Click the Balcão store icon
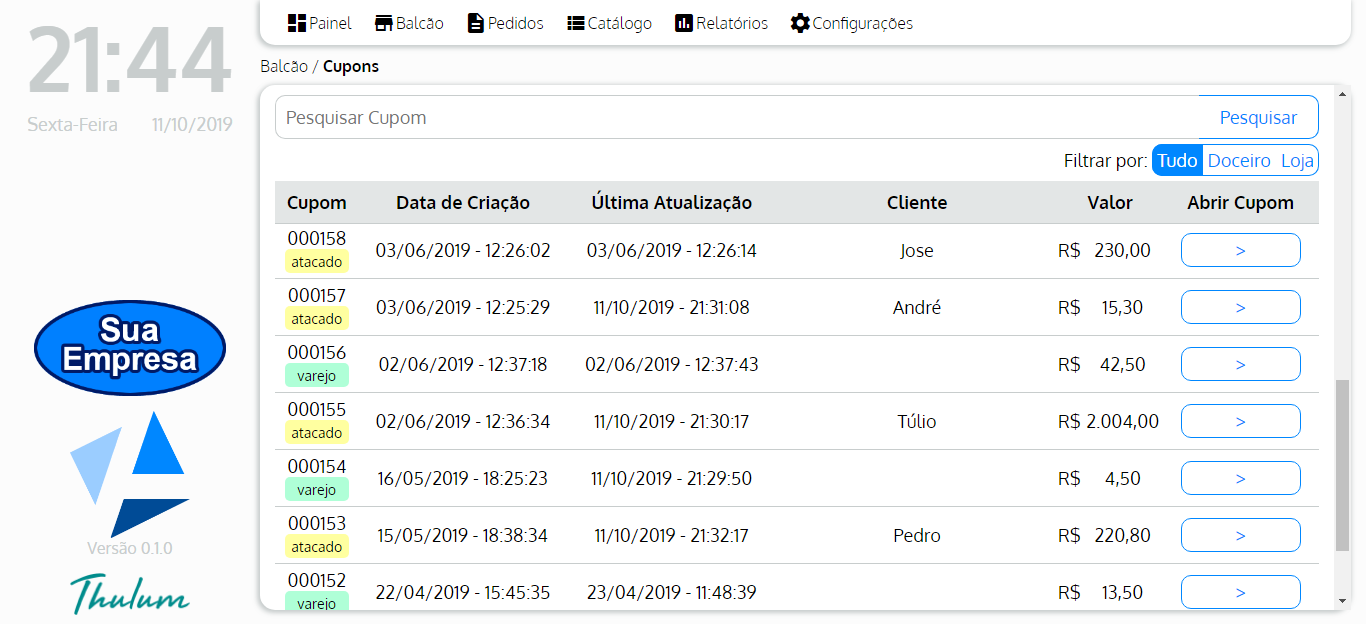 click(x=384, y=23)
